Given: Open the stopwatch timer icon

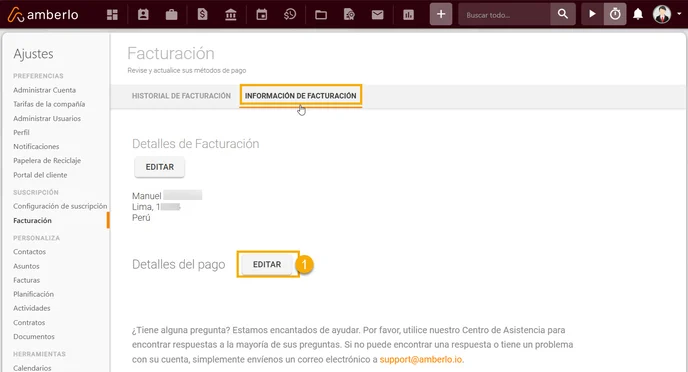Looking at the screenshot, I should (615, 14).
